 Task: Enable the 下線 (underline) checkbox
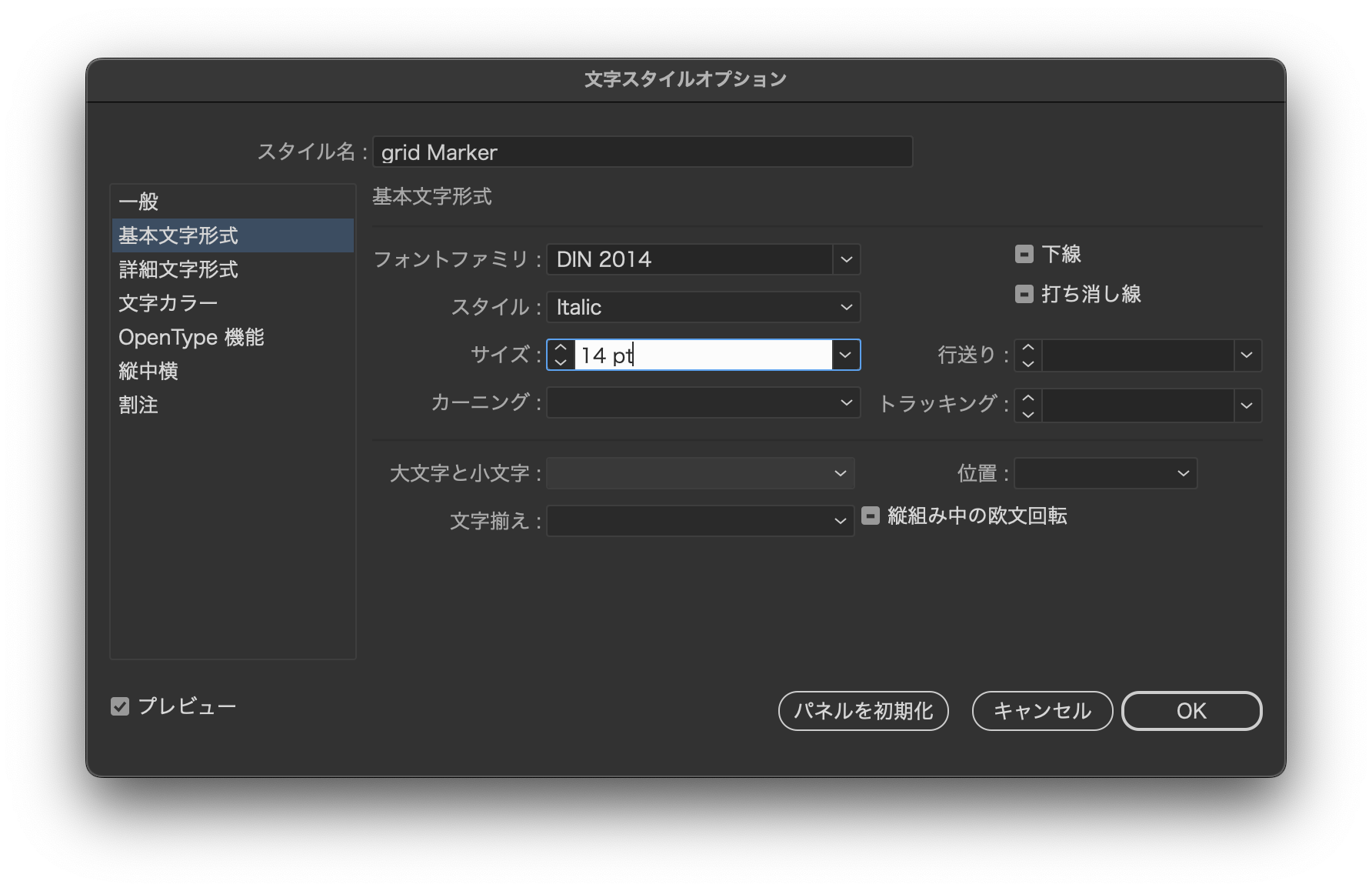tap(1025, 254)
